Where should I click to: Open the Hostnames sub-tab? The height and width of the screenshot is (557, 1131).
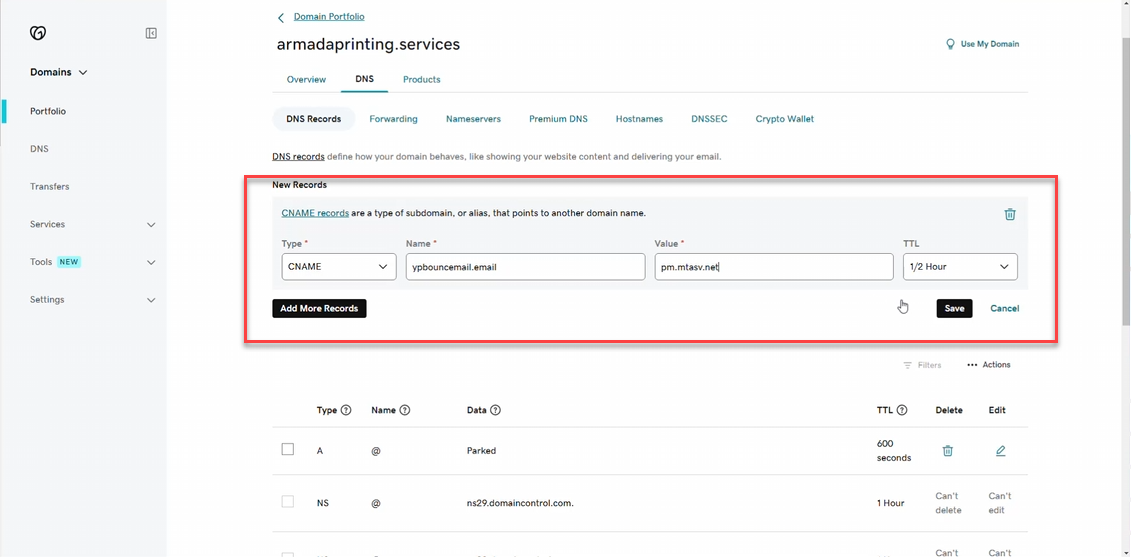click(x=639, y=119)
